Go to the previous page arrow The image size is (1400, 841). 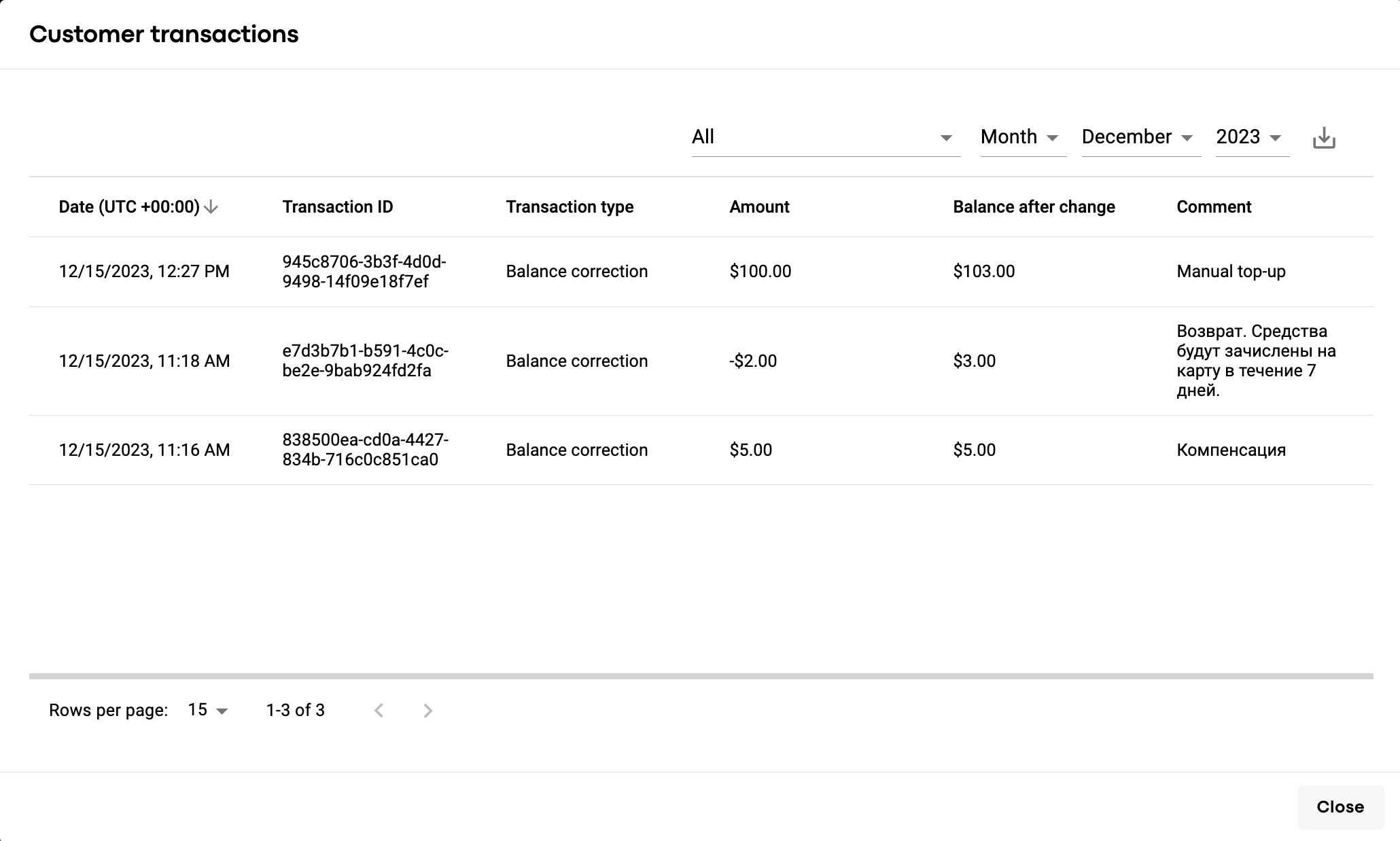379,711
